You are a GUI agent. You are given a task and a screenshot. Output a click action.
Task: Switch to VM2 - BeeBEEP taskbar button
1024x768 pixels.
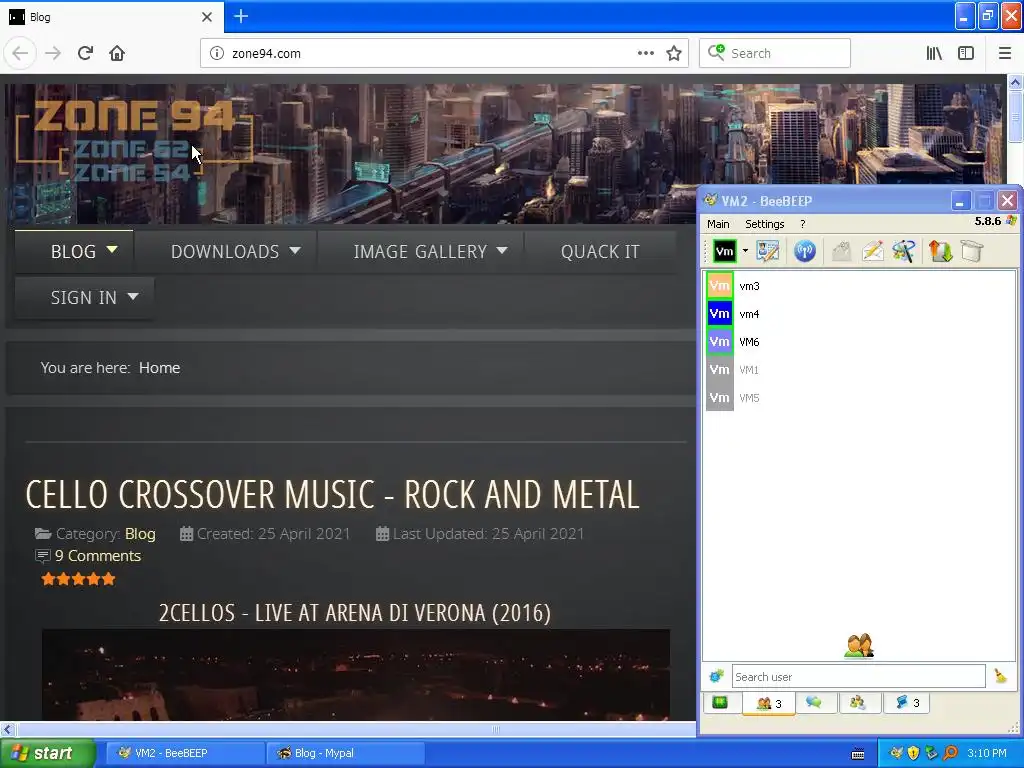point(185,753)
